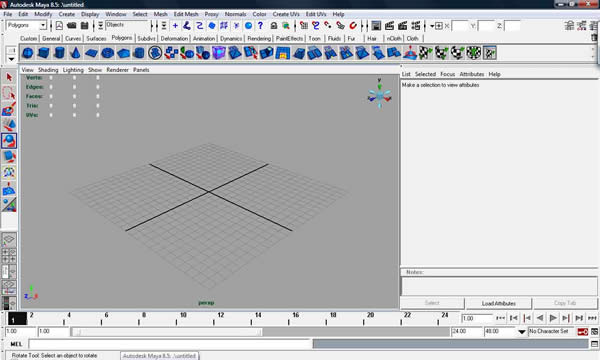The image size is (600, 360).
Task: Switch to single perspective view layout
Action: click(9, 240)
